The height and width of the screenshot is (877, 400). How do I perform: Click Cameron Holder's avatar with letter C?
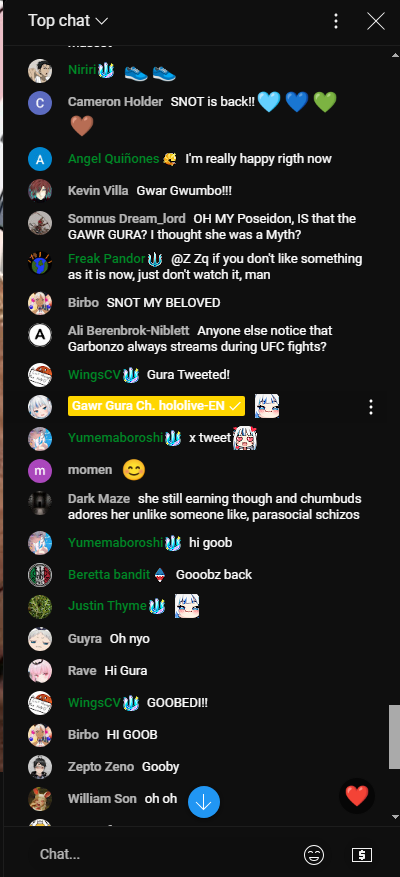[40, 103]
